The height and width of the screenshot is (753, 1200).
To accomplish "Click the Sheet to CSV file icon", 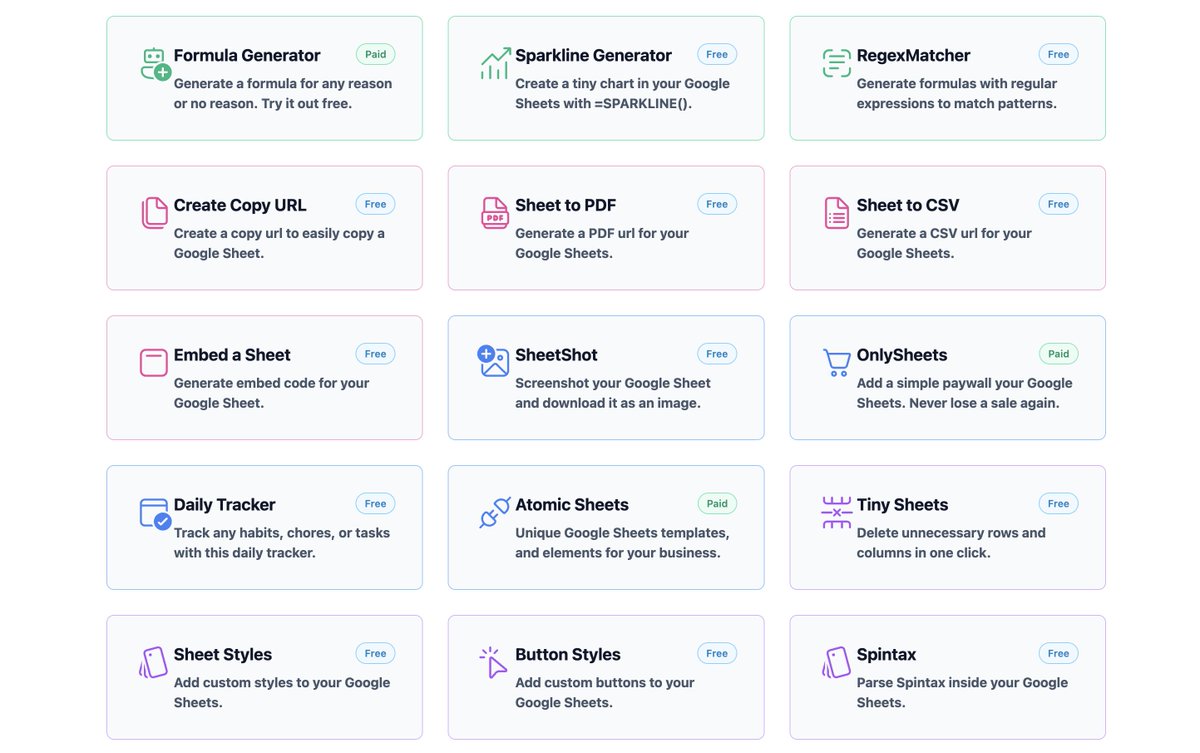I will click(836, 212).
